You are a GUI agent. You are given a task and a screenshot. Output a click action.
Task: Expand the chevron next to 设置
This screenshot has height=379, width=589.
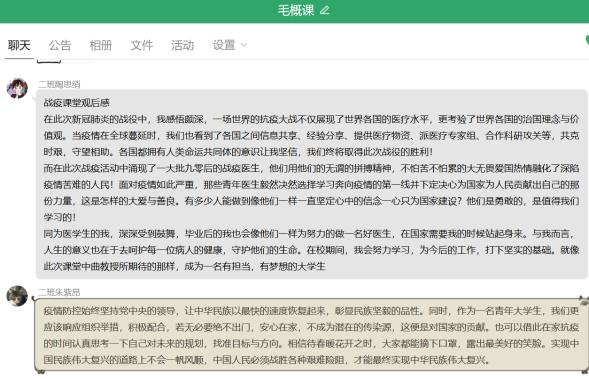point(244,45)
